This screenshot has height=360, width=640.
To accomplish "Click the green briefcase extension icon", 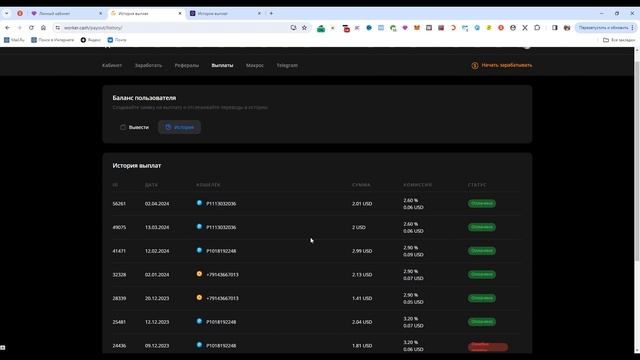I will [x=321, y=28].
